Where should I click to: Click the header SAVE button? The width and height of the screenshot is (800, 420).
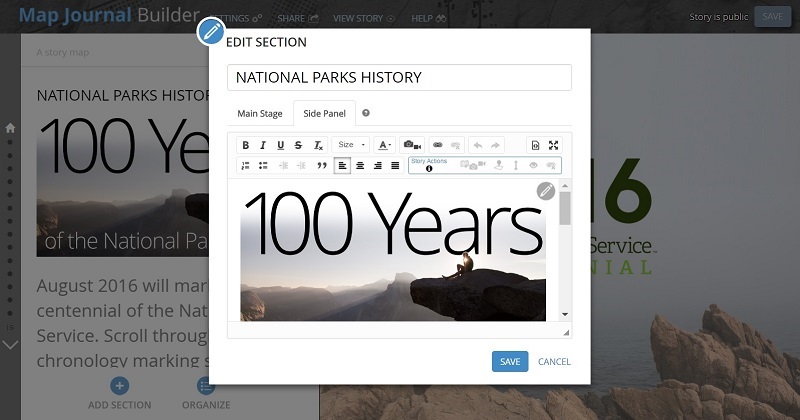(772, 16)
